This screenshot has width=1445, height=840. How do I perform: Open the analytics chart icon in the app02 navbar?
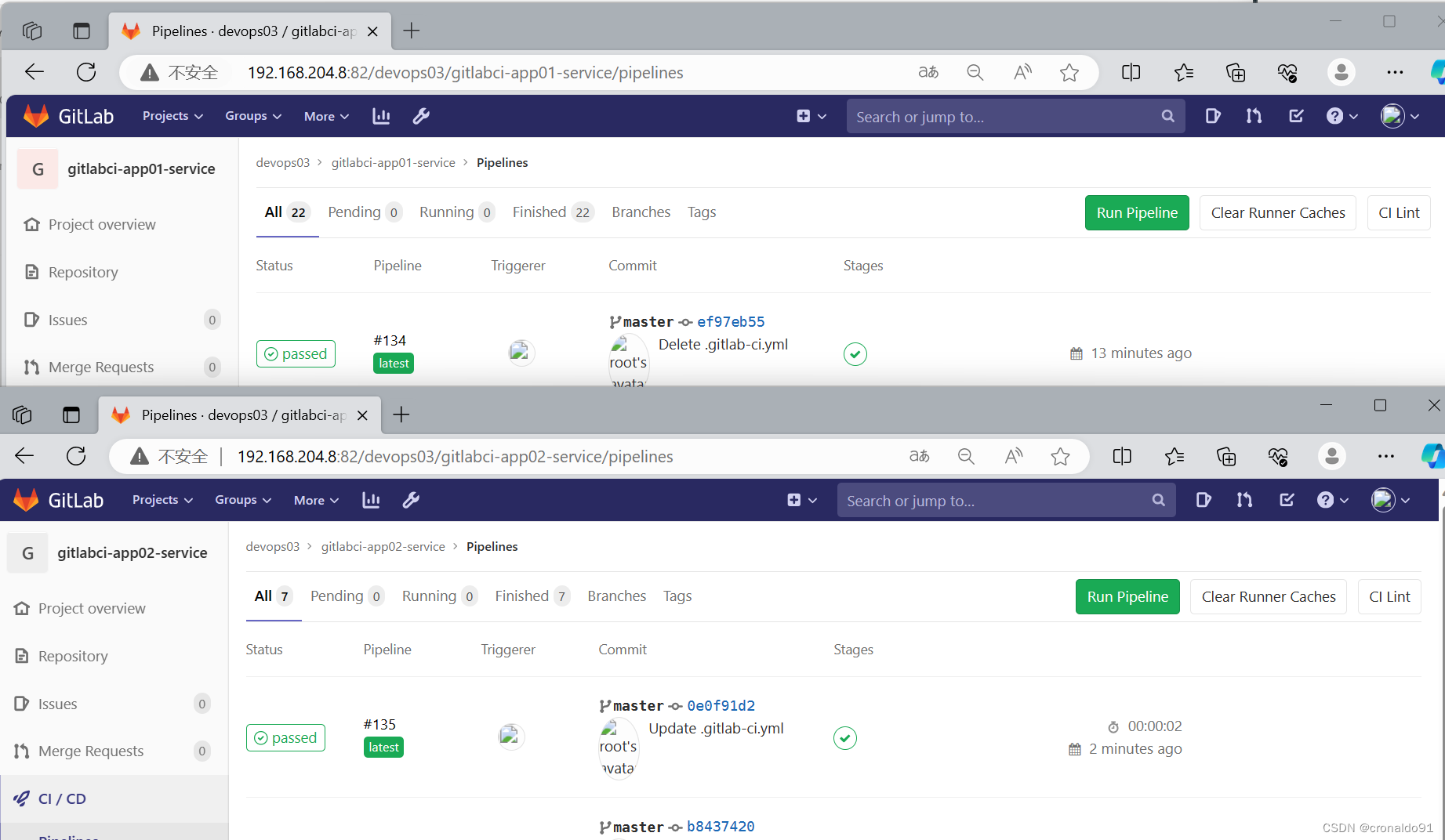tap(371, 500)
